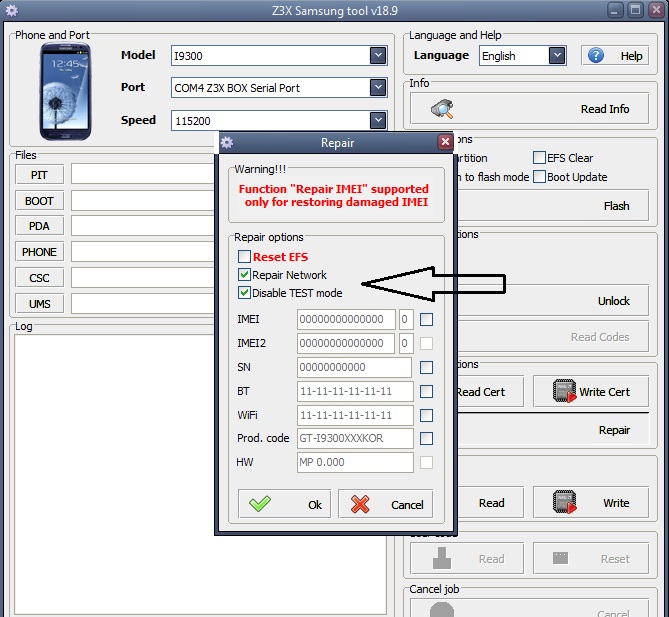The height and width of the screenshot is (617, 669).
Task: Tick the checkbox beside IMEI field
Action: click(x=426, y=319)
